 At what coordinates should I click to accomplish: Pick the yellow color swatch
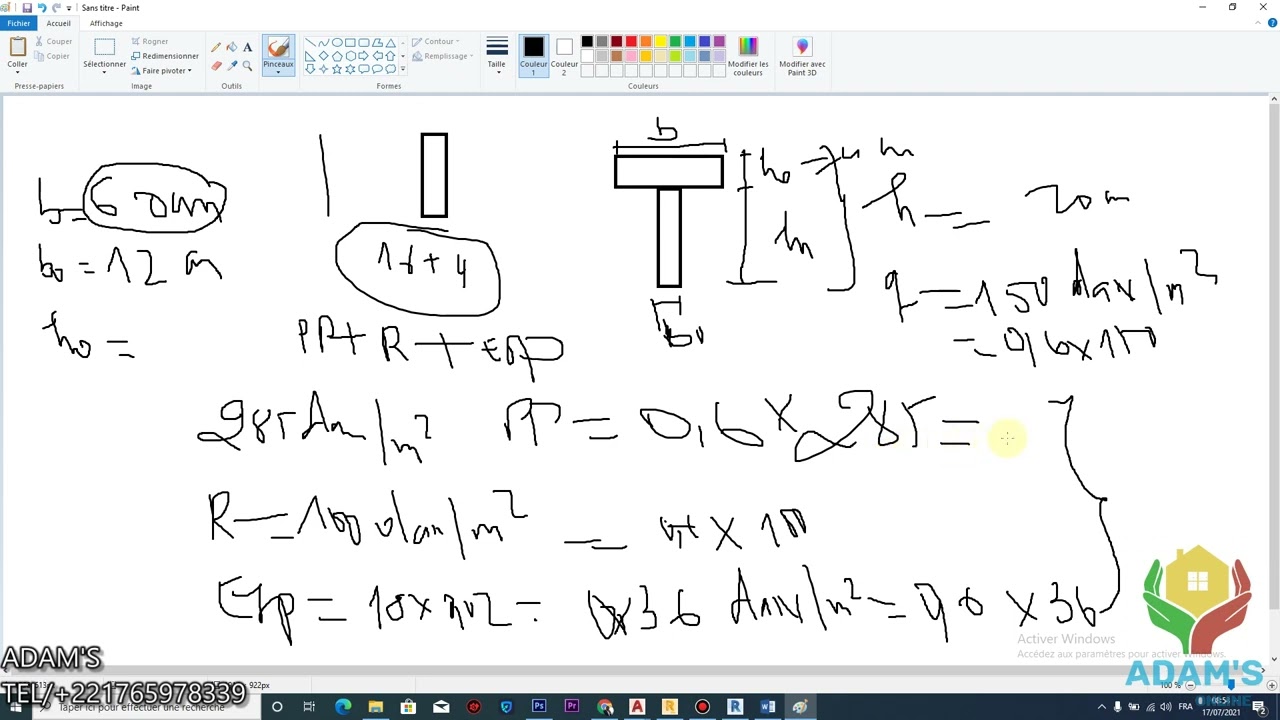coord(660,42)
